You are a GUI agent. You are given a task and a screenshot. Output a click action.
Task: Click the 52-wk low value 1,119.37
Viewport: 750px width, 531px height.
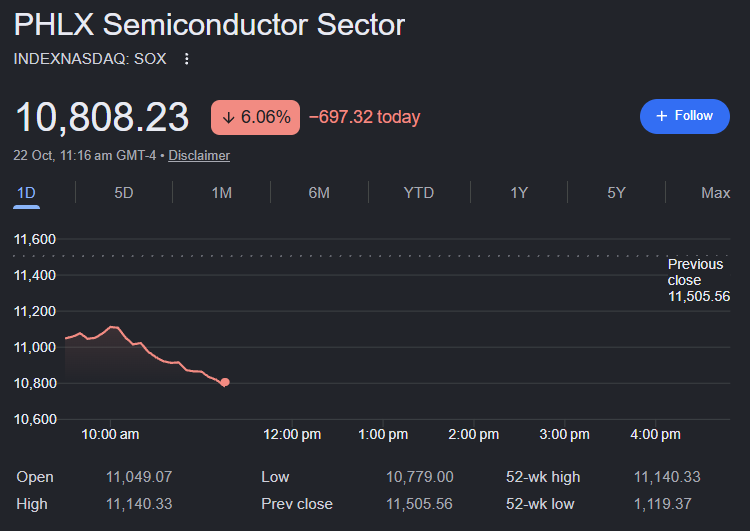click(x=662, y=504)
